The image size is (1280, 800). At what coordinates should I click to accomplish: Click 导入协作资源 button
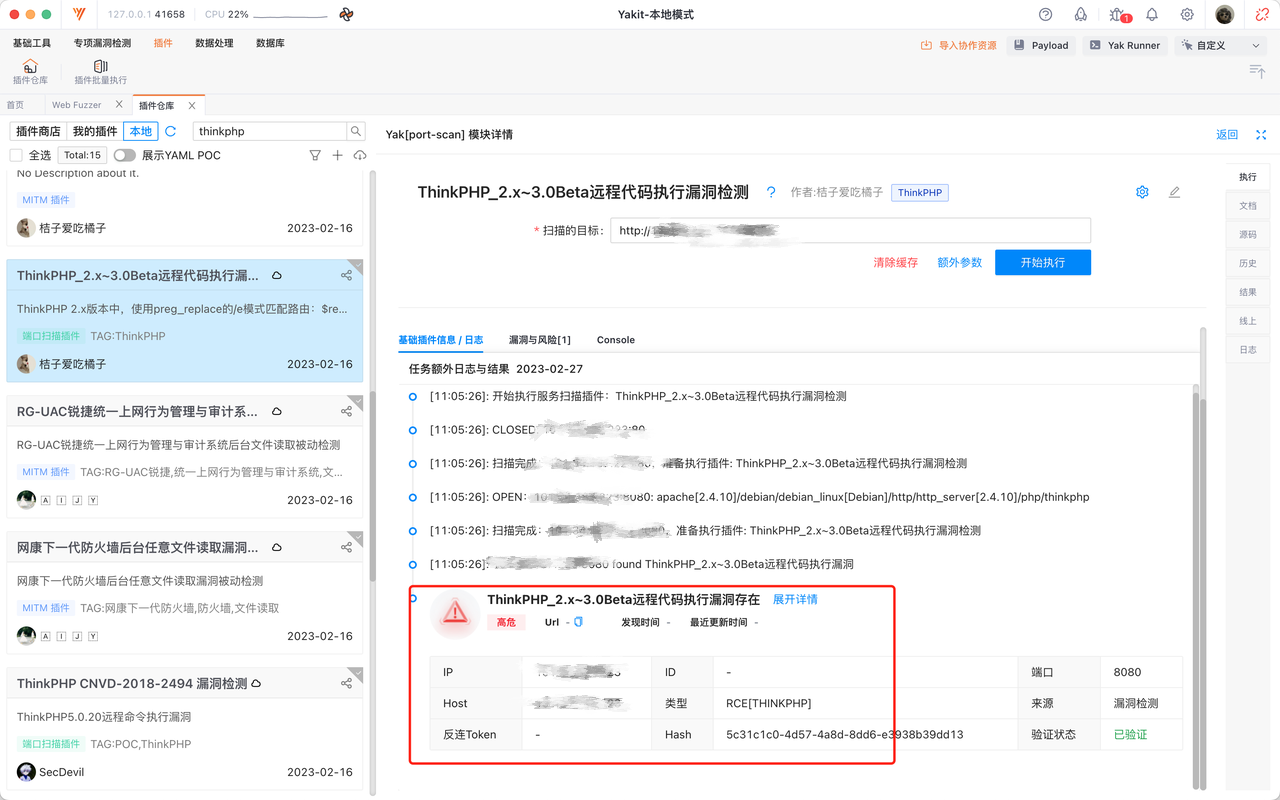coord(959,45)
